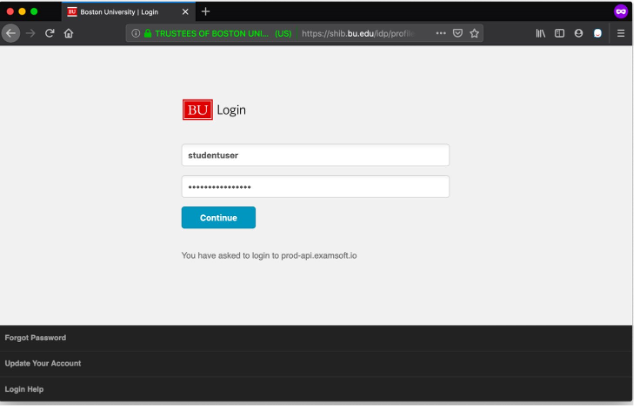Open the Login Help link
Image resolution: width=634 pixels, height=406 pixels.
pos(24,389)
